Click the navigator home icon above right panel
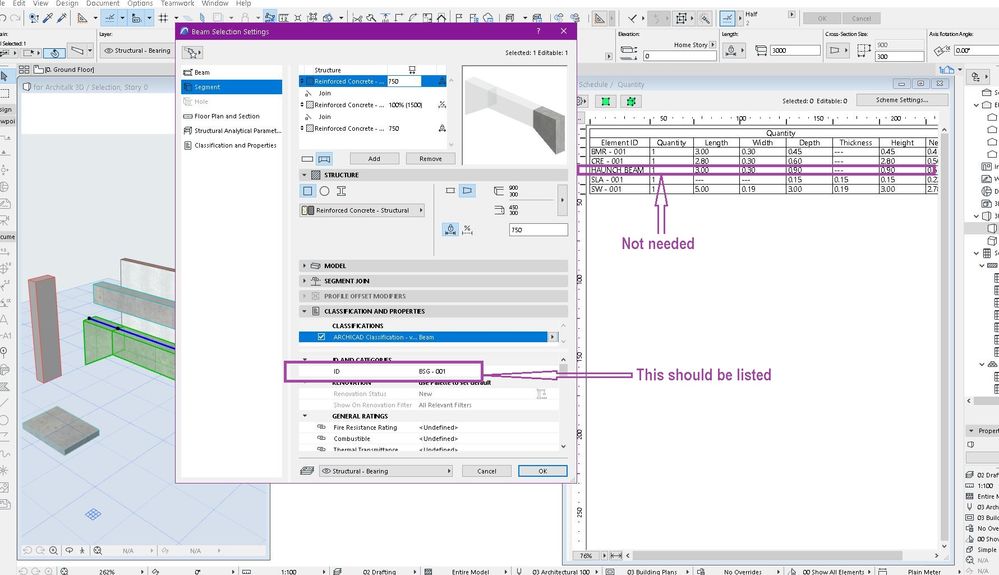The width and height of the screenshot is (999, 575). pos(947,69)
